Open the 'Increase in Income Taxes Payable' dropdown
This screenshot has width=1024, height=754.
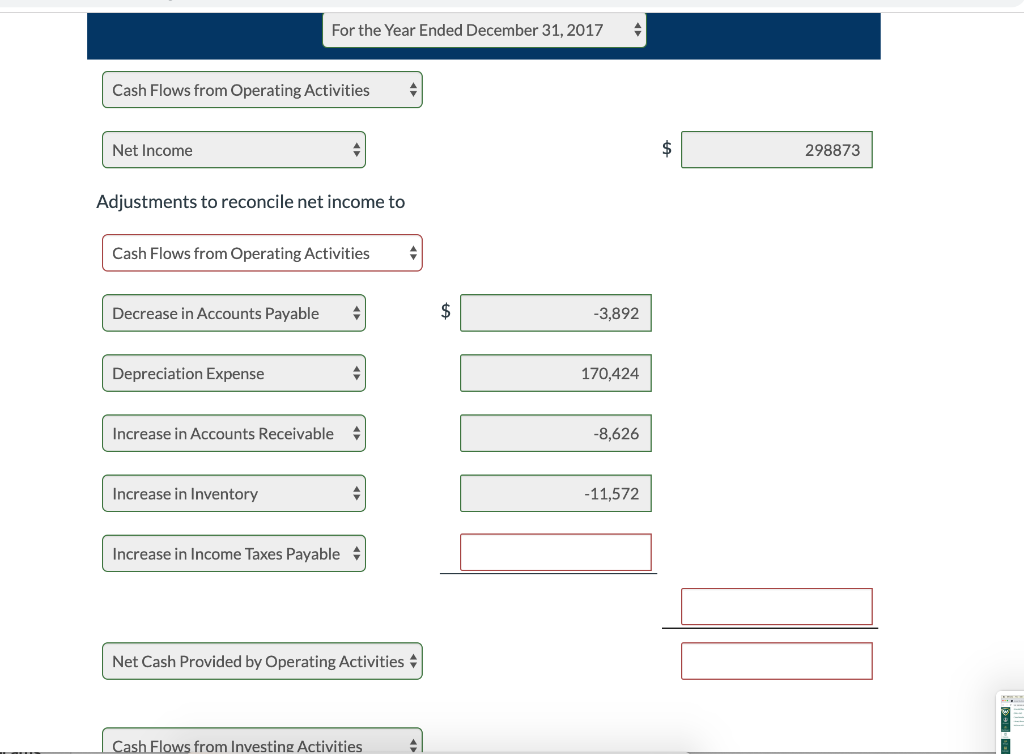pos(234,553)
